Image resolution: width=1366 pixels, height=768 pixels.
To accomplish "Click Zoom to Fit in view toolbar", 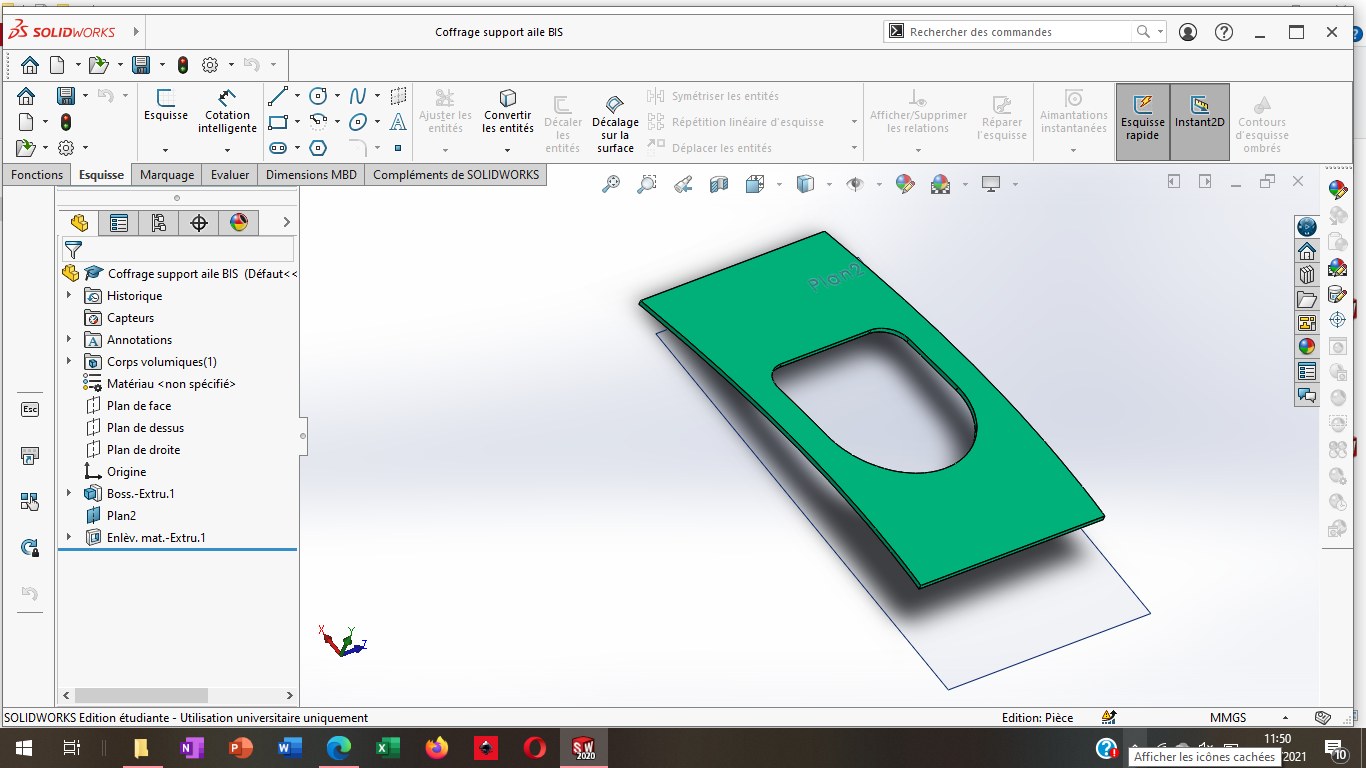I will coord(611,184).
